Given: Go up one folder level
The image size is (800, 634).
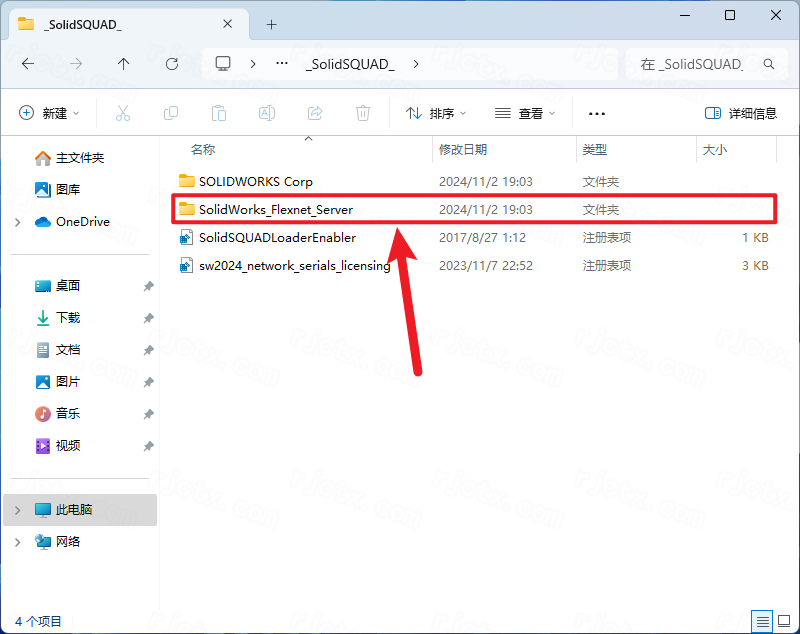Looking at the screenshot, I should pos(123,63).
